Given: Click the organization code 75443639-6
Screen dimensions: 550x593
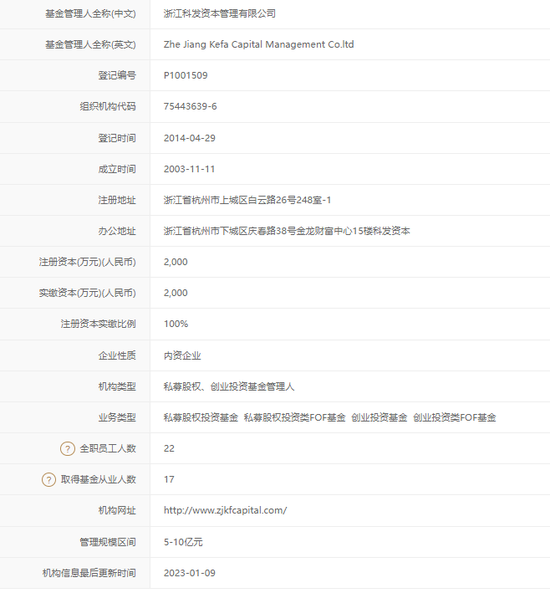Looking at the screenshot, I should coord(190,107).
